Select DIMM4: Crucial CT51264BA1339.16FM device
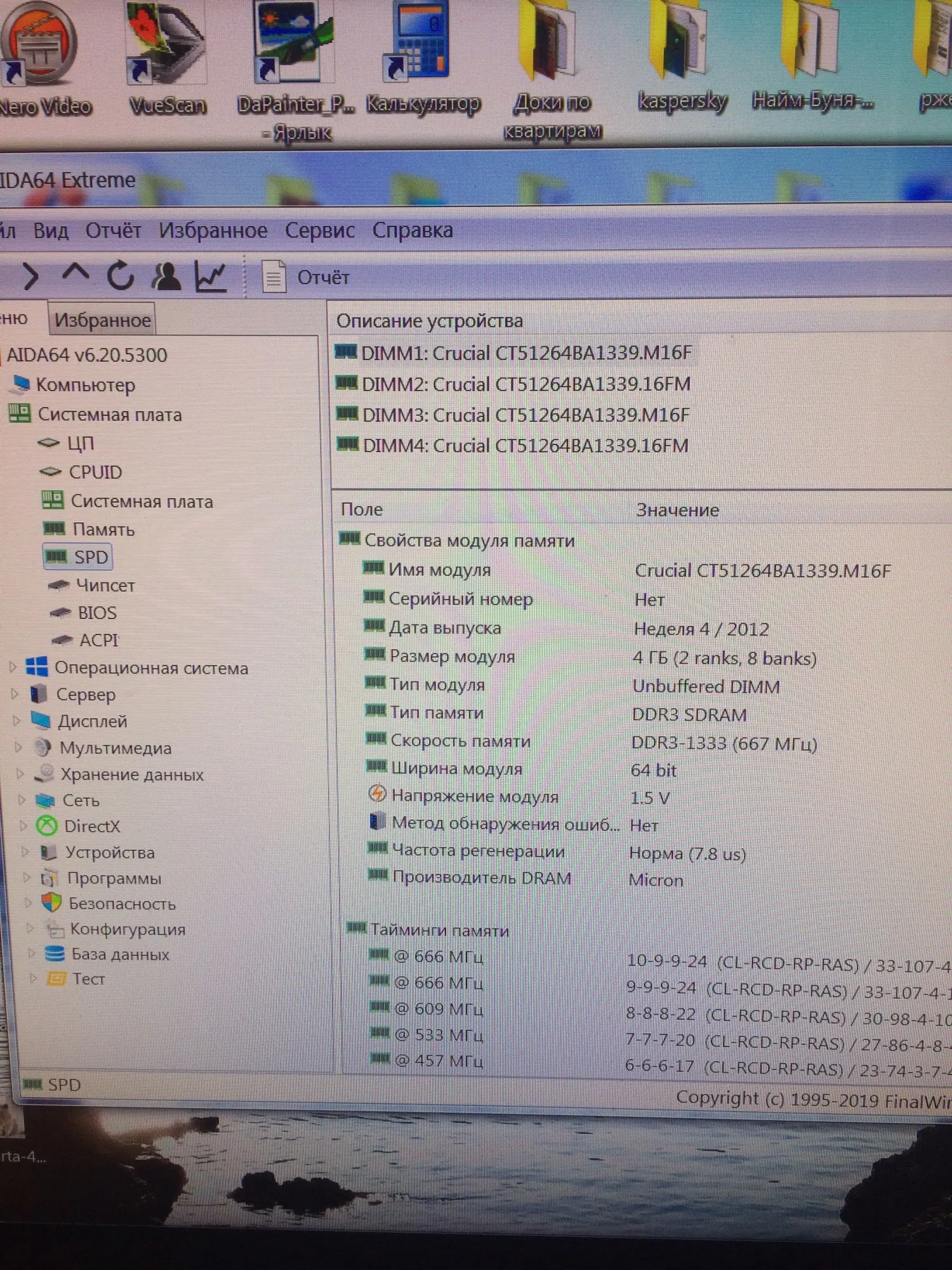 513,445
